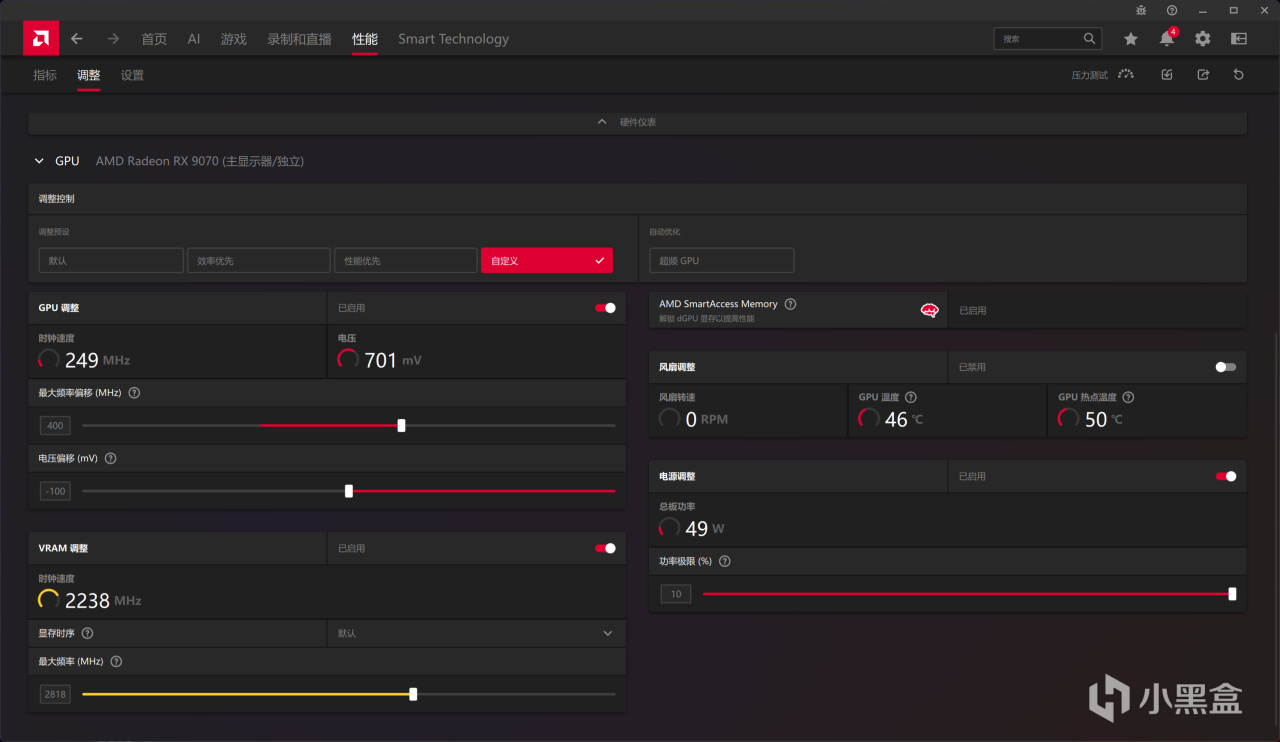Click help icon beside 显存时序
Viewport: 1280px width, 742px height.
point(87,634)
